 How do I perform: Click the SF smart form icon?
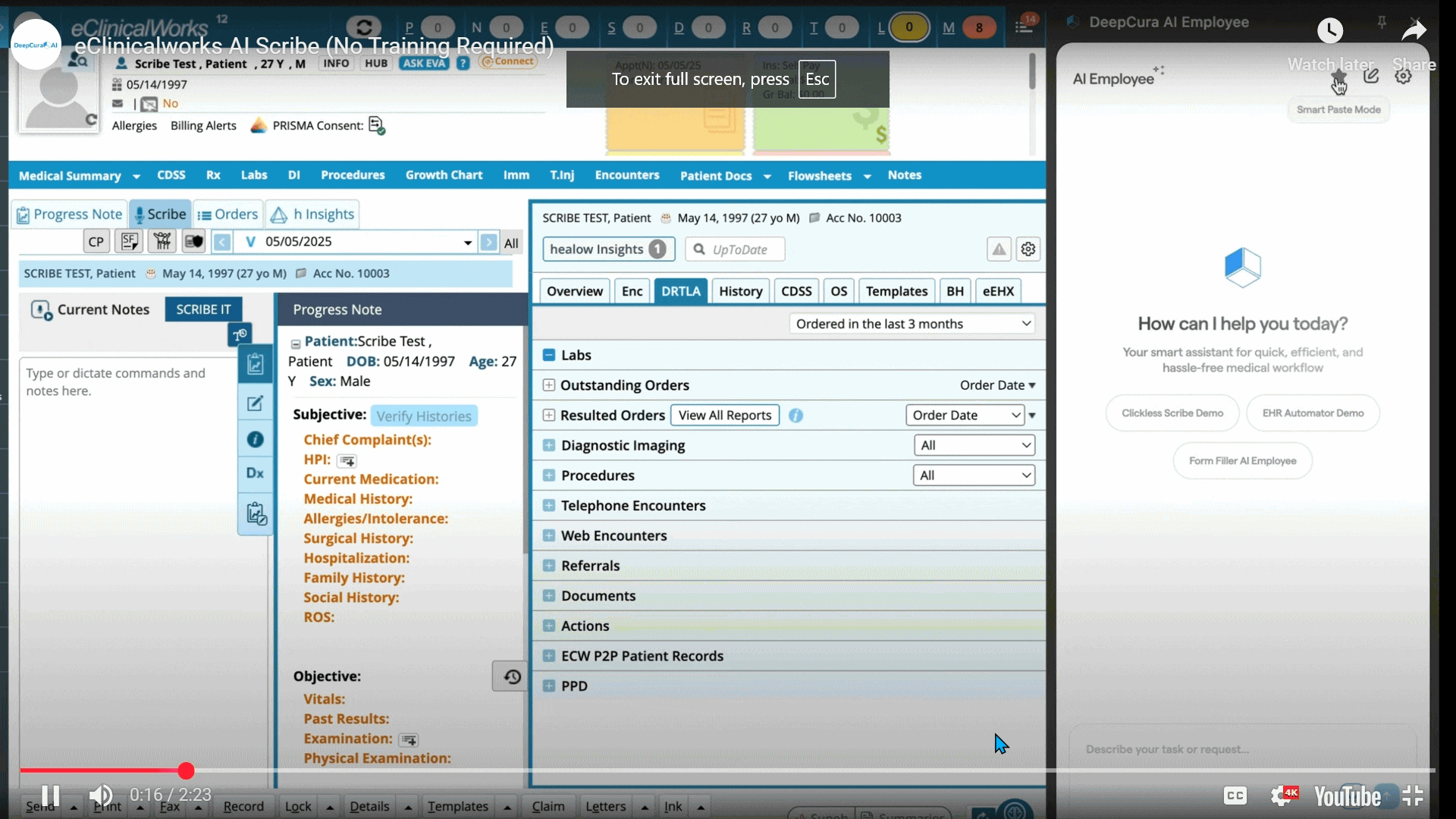pyautogui.click(x=130, y=242)
